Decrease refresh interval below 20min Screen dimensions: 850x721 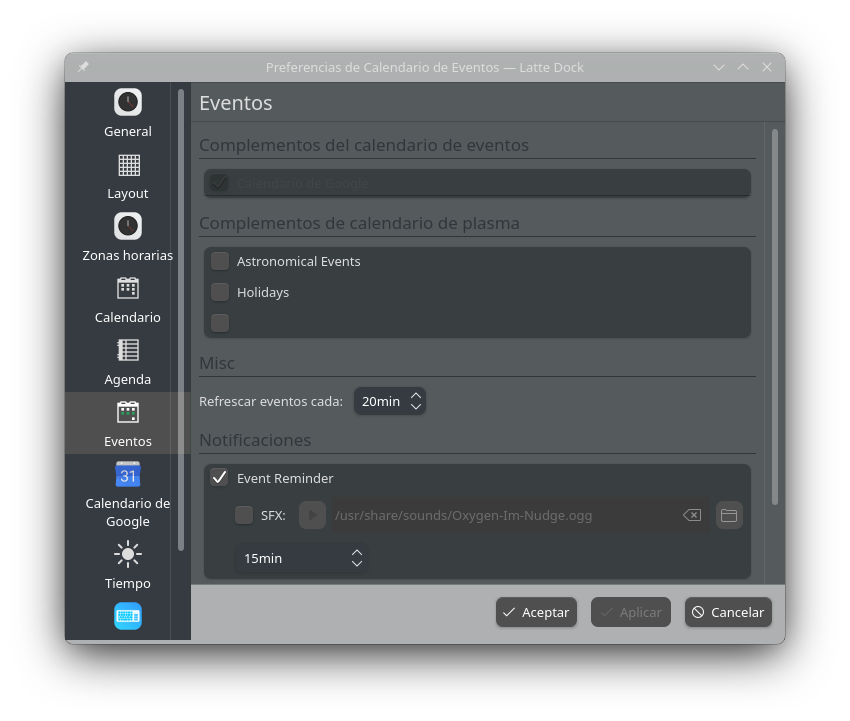[x=416, y=407]
